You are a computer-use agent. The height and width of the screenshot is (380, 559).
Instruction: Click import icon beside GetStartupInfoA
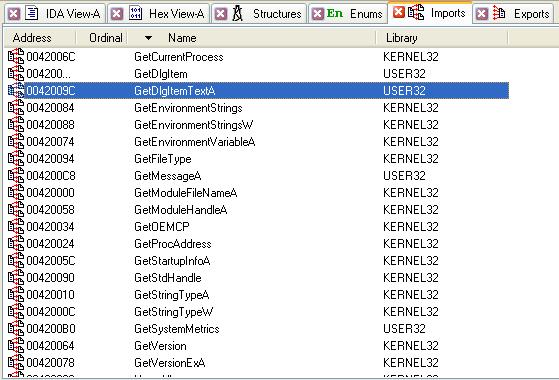point(16,261)
